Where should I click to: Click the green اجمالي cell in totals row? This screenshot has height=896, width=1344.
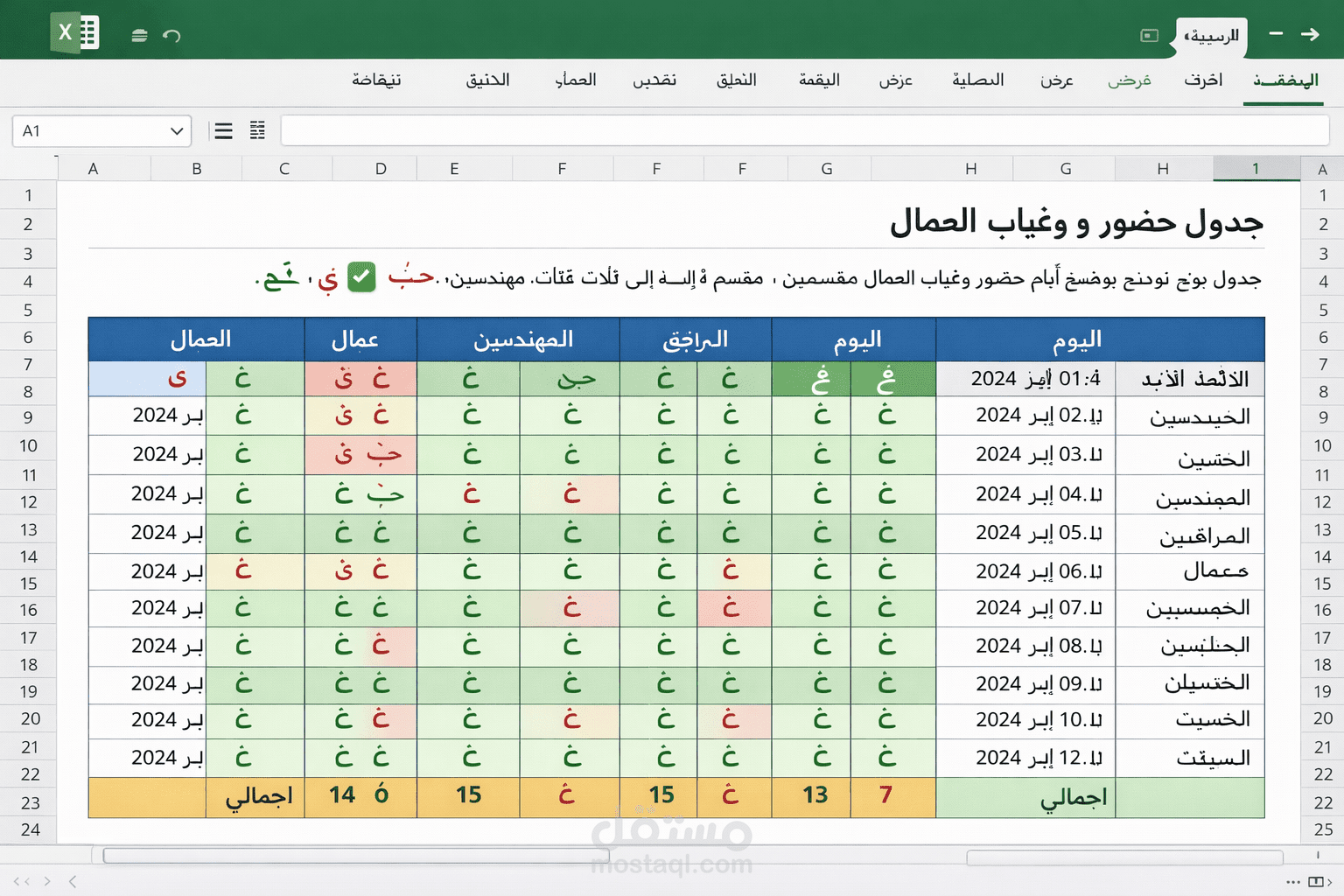coord(1025,797)
